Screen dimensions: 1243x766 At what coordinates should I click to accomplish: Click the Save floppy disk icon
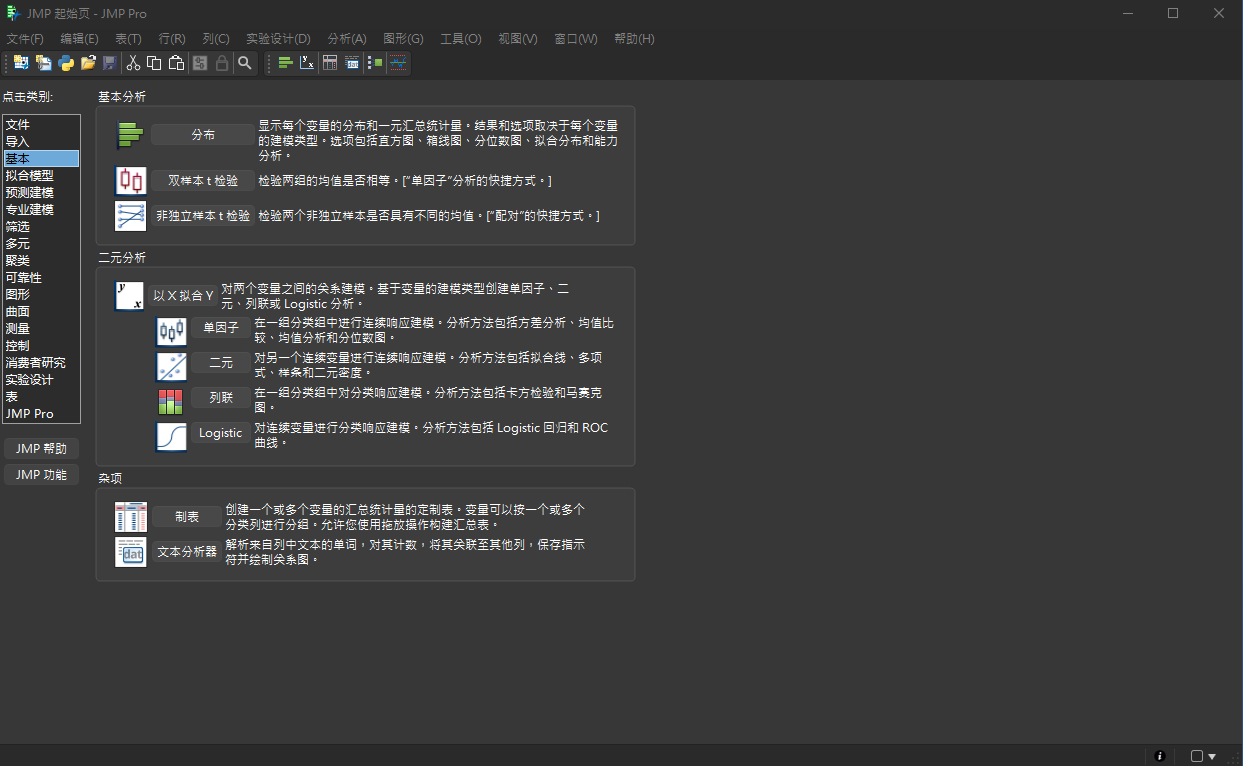110,63
